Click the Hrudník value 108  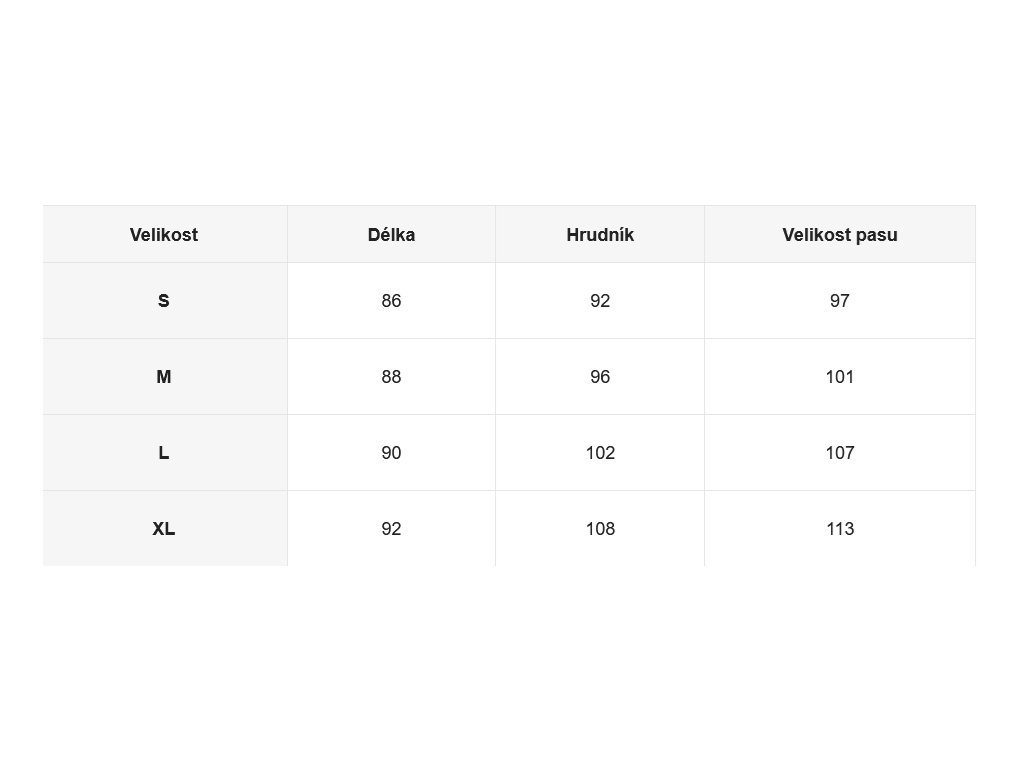600,529
